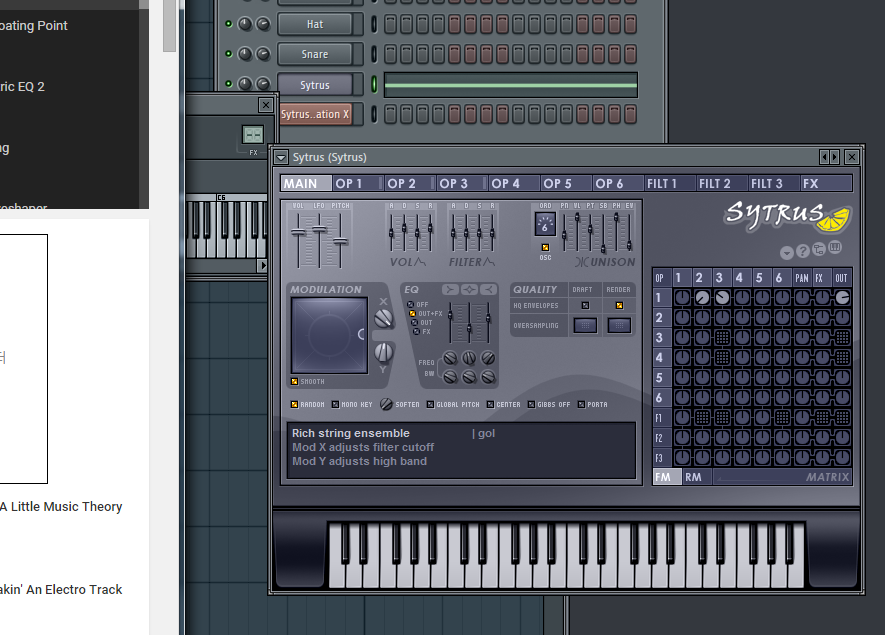This screenshot has width=885, height=635.
Task: Mute the Hat channel with its green LED
Action: [x=228, y=24]
